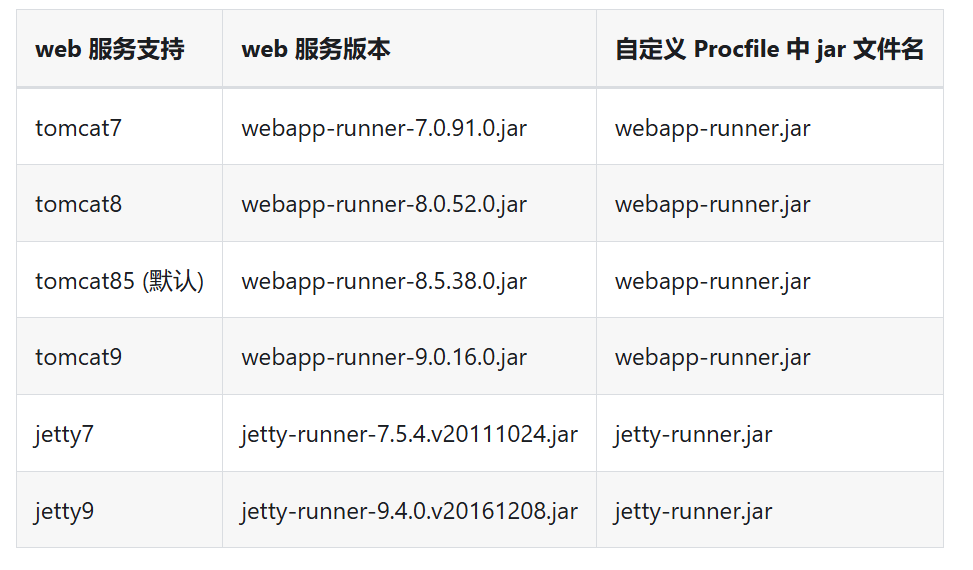The width and height of the screenshot is (973, 570).
Task: Click the jetty9 cell
Action: [119, 510]
